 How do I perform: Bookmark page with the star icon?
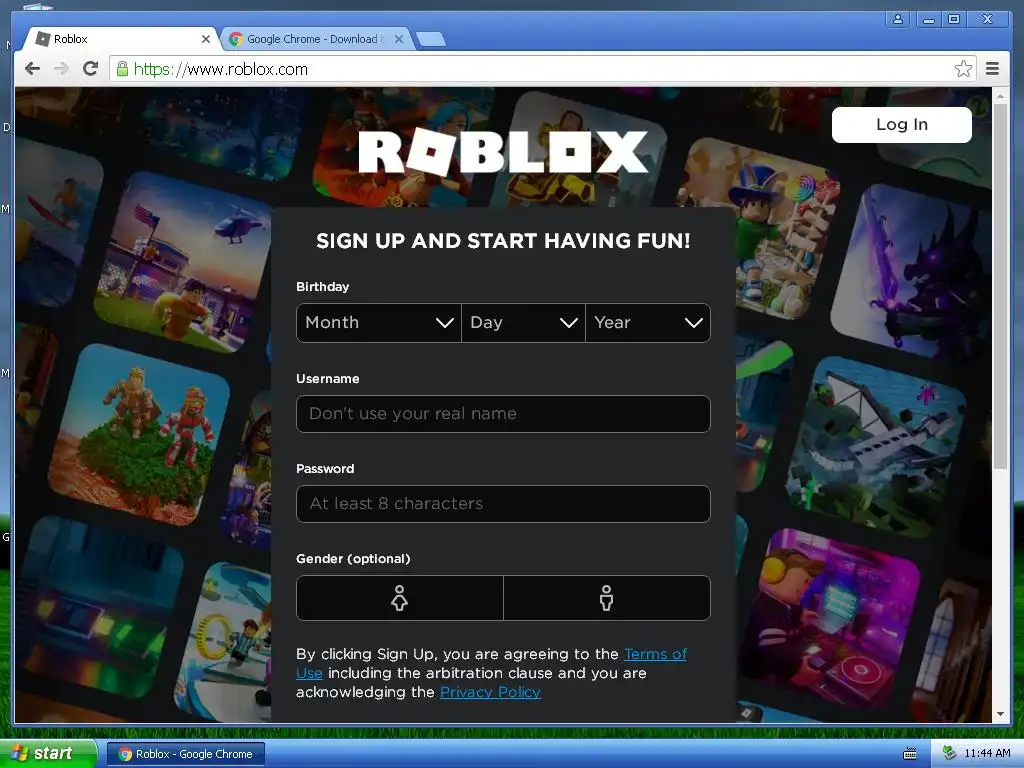click(x=963, y=69)
